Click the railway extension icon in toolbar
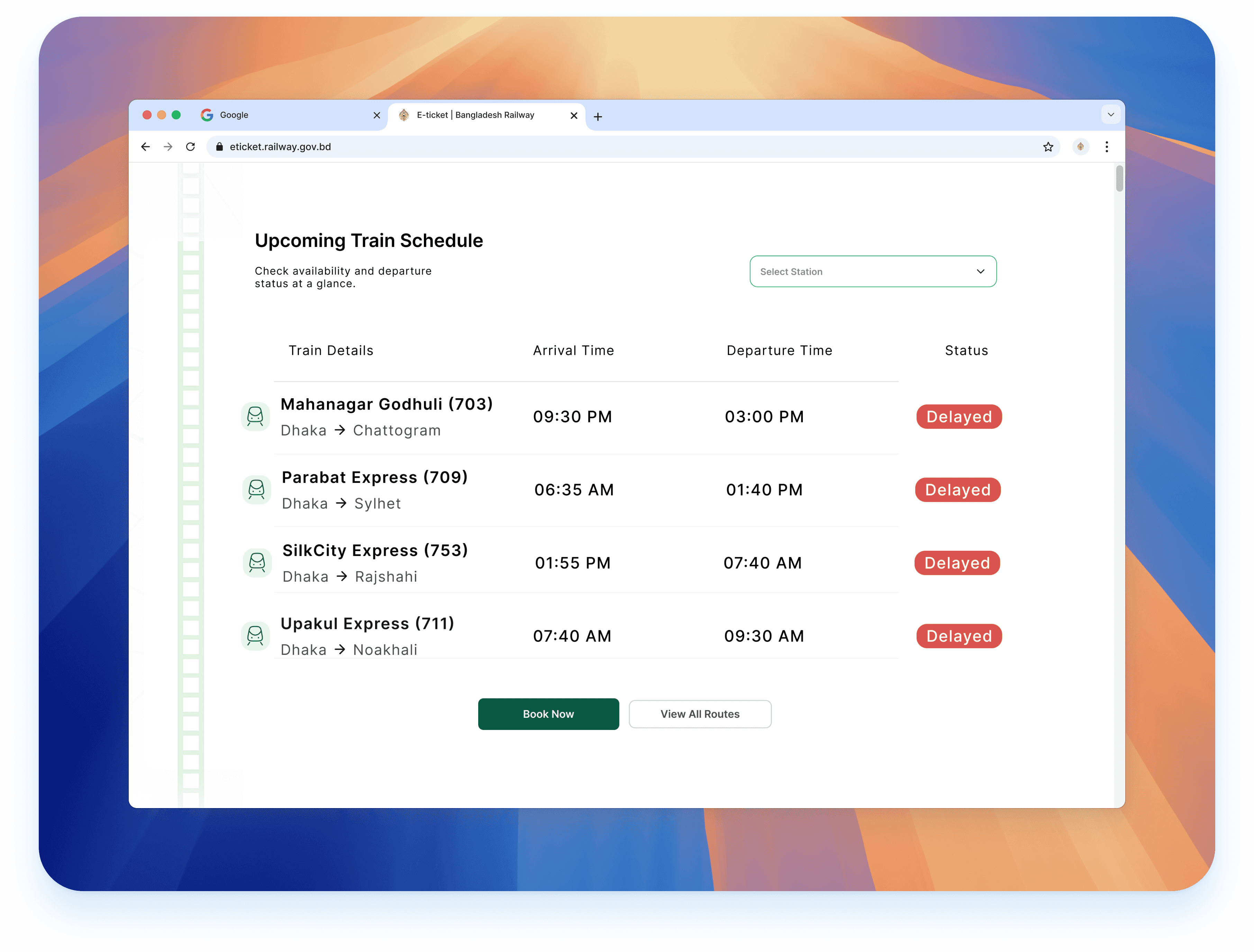Screen dimensions: 1254x952 [1081, 147]
